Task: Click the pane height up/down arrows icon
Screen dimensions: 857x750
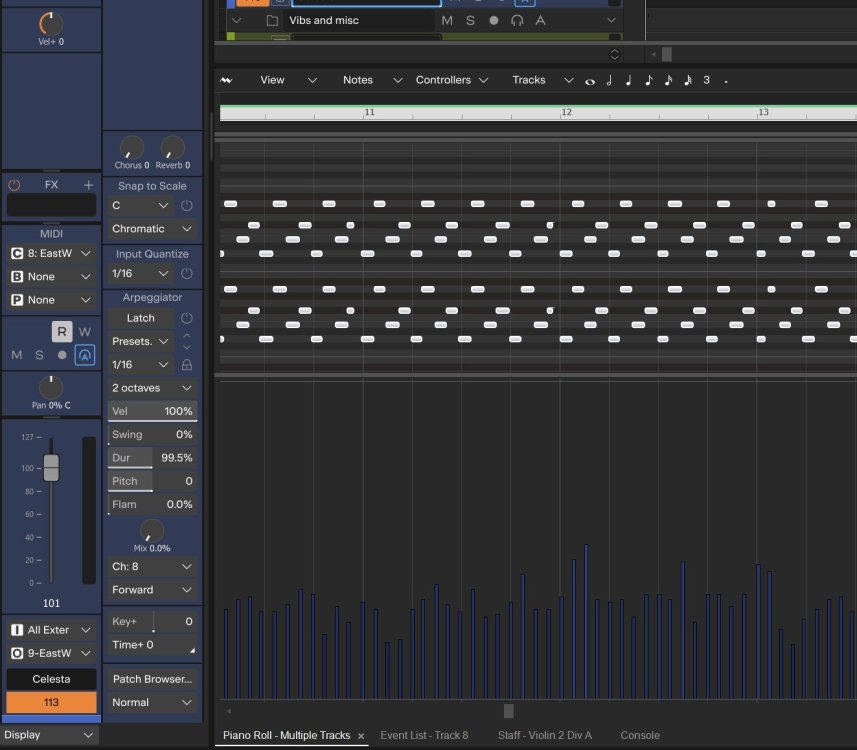Action: 614,54
